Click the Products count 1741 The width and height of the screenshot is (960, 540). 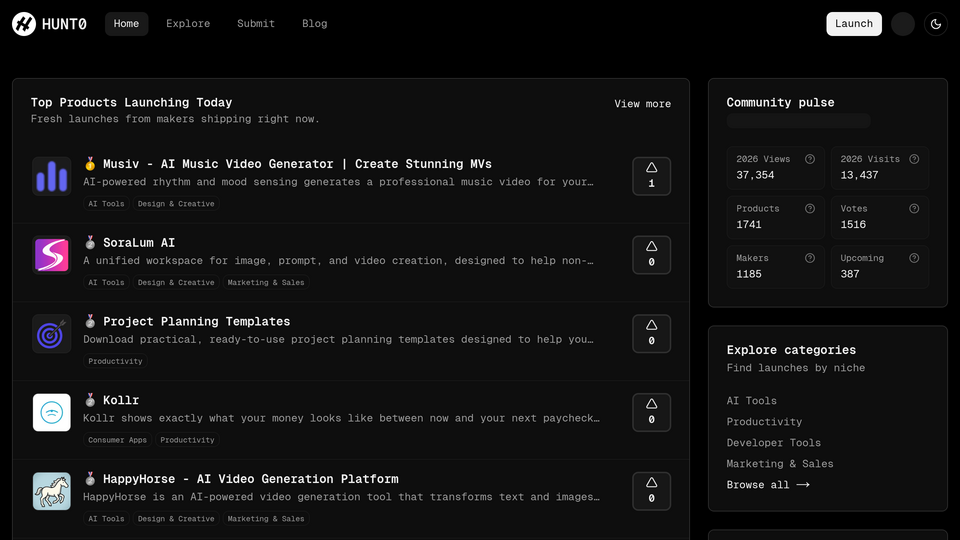749,225
